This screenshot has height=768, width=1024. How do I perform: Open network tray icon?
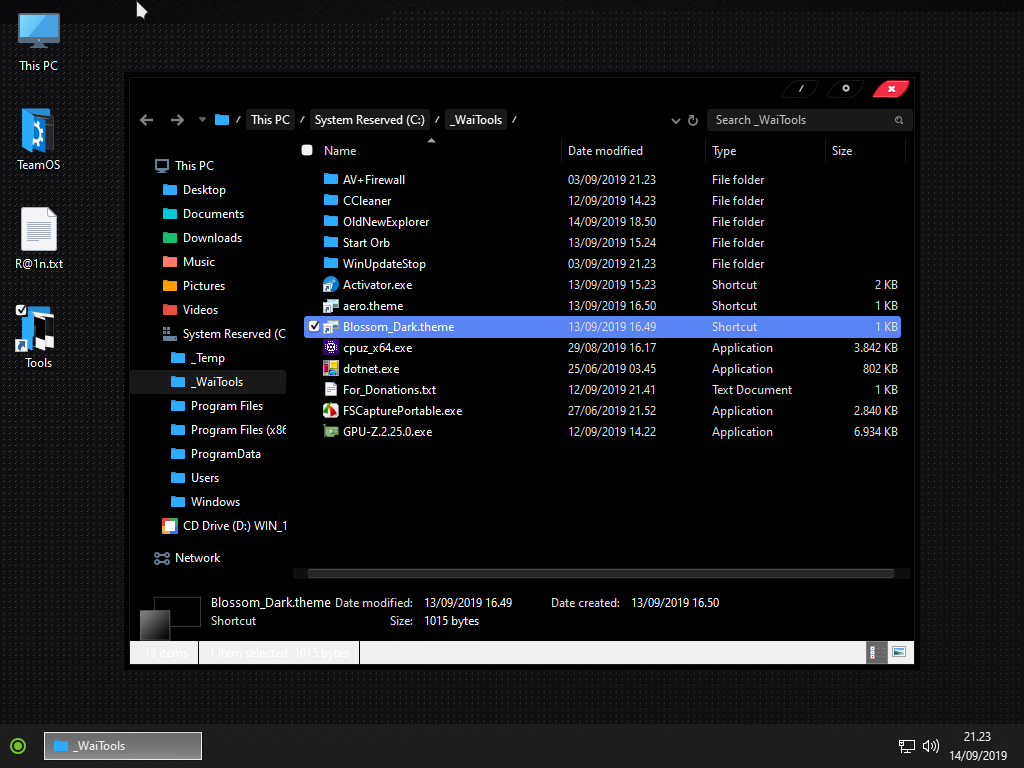pyautogui.click(x=906, y=746)
